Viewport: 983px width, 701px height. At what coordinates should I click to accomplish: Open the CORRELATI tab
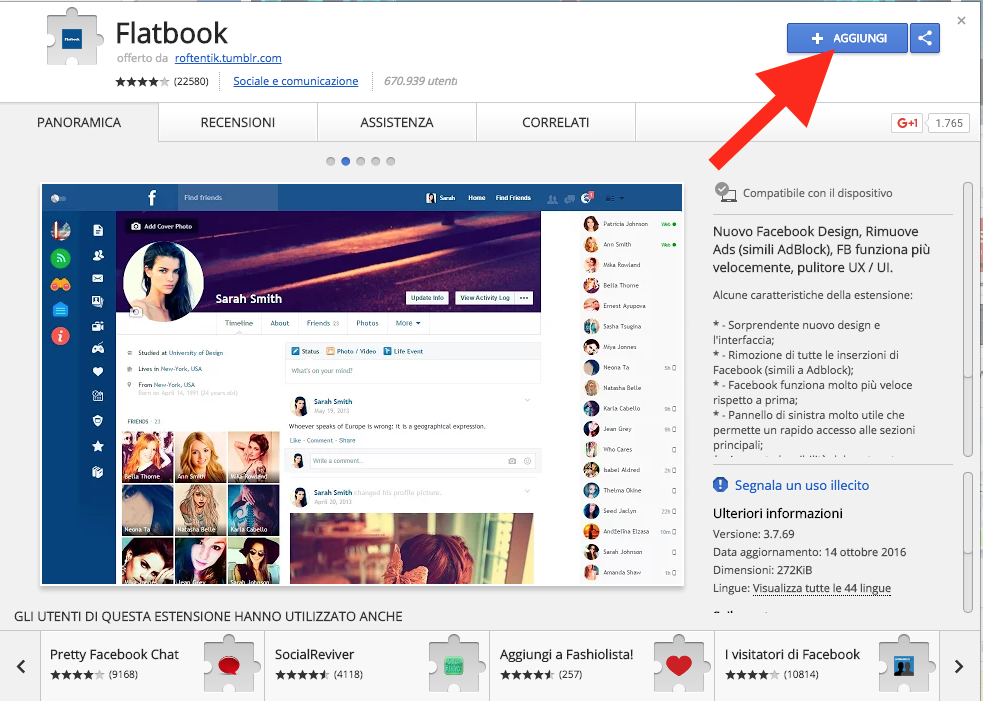pyautogui.click(x=556, y=122)
